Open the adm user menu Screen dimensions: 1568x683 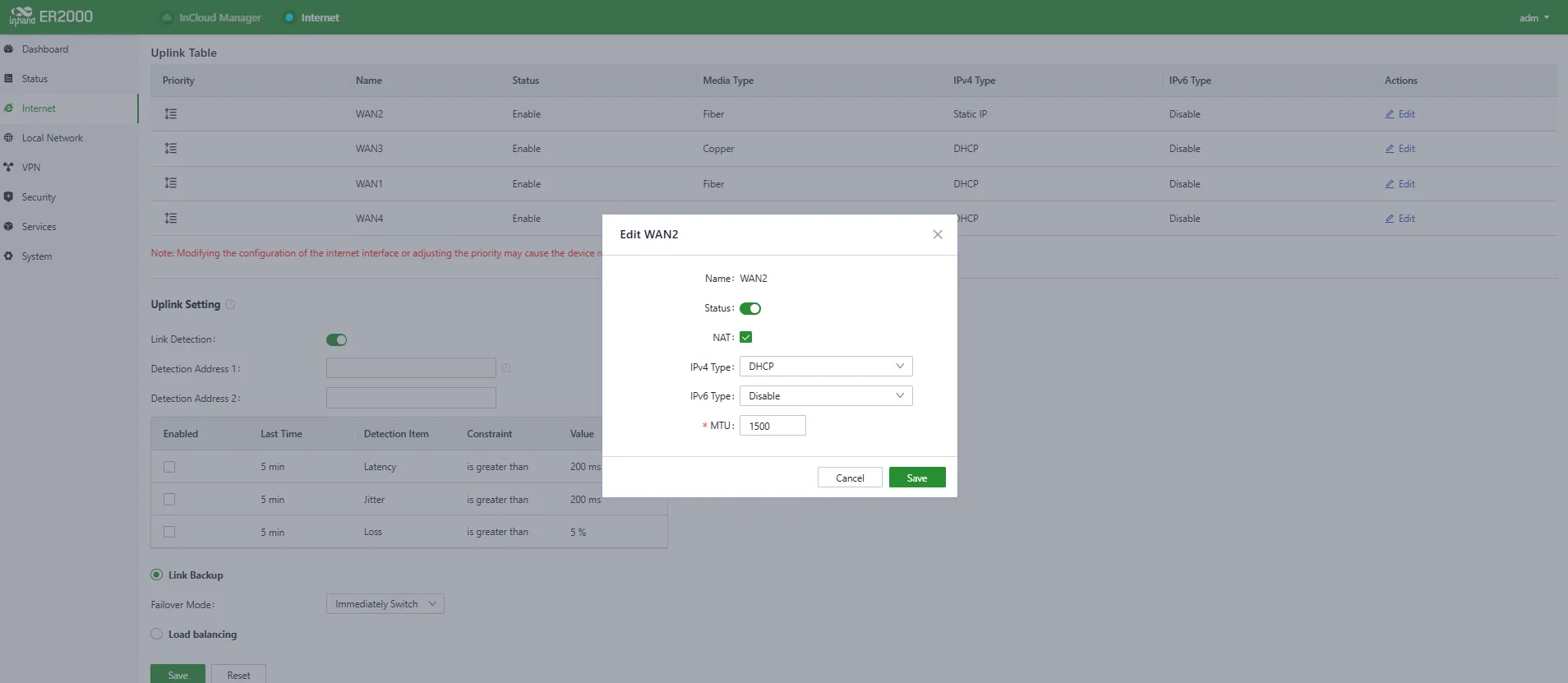pos(1533,17)
